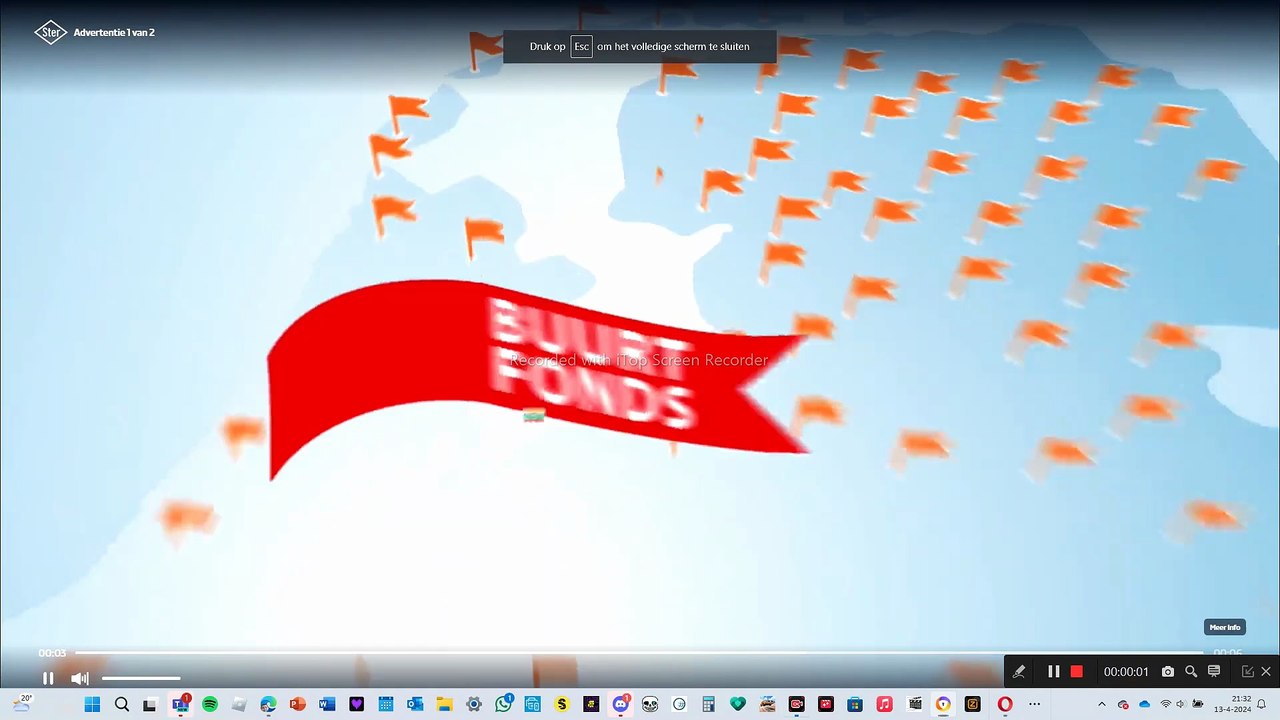Open Apple Music from taskbar

(884, 704)
